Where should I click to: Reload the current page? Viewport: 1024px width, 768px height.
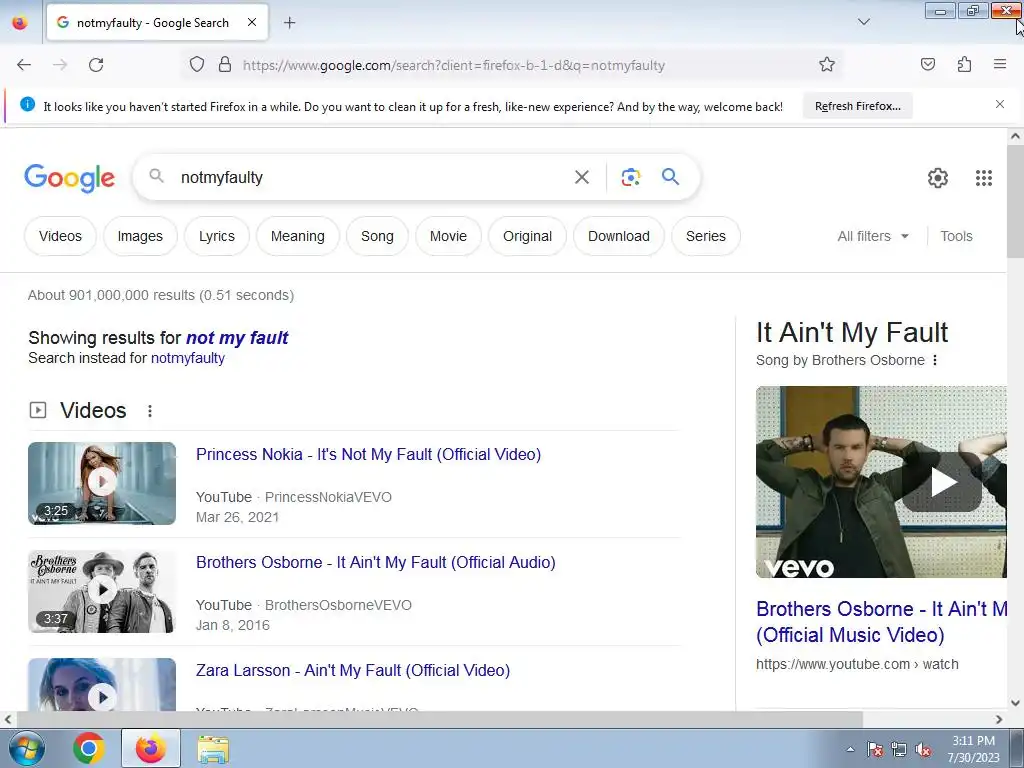click(96, 65)
